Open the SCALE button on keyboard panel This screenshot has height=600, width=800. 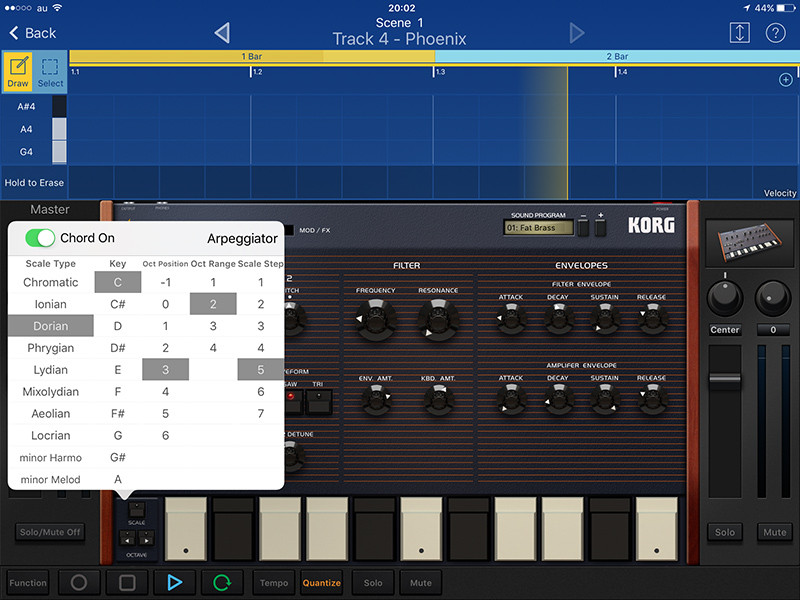point(137,509)
